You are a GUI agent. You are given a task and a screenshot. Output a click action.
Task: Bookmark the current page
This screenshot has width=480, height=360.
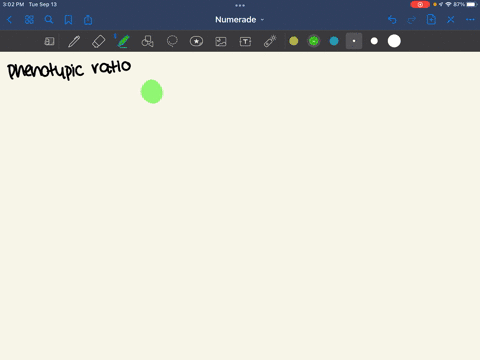pyautogui.click(x=68, y=20)
